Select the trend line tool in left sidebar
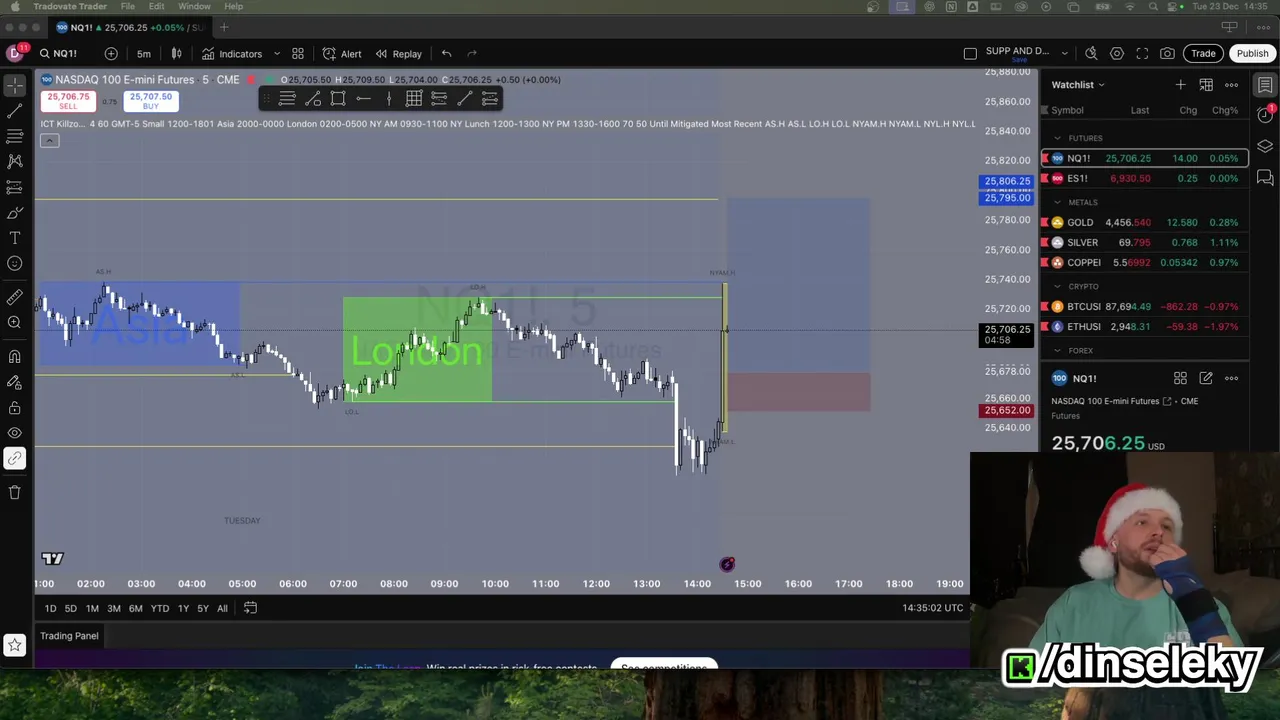This screenshot has height=720, width=1280. 15,110
